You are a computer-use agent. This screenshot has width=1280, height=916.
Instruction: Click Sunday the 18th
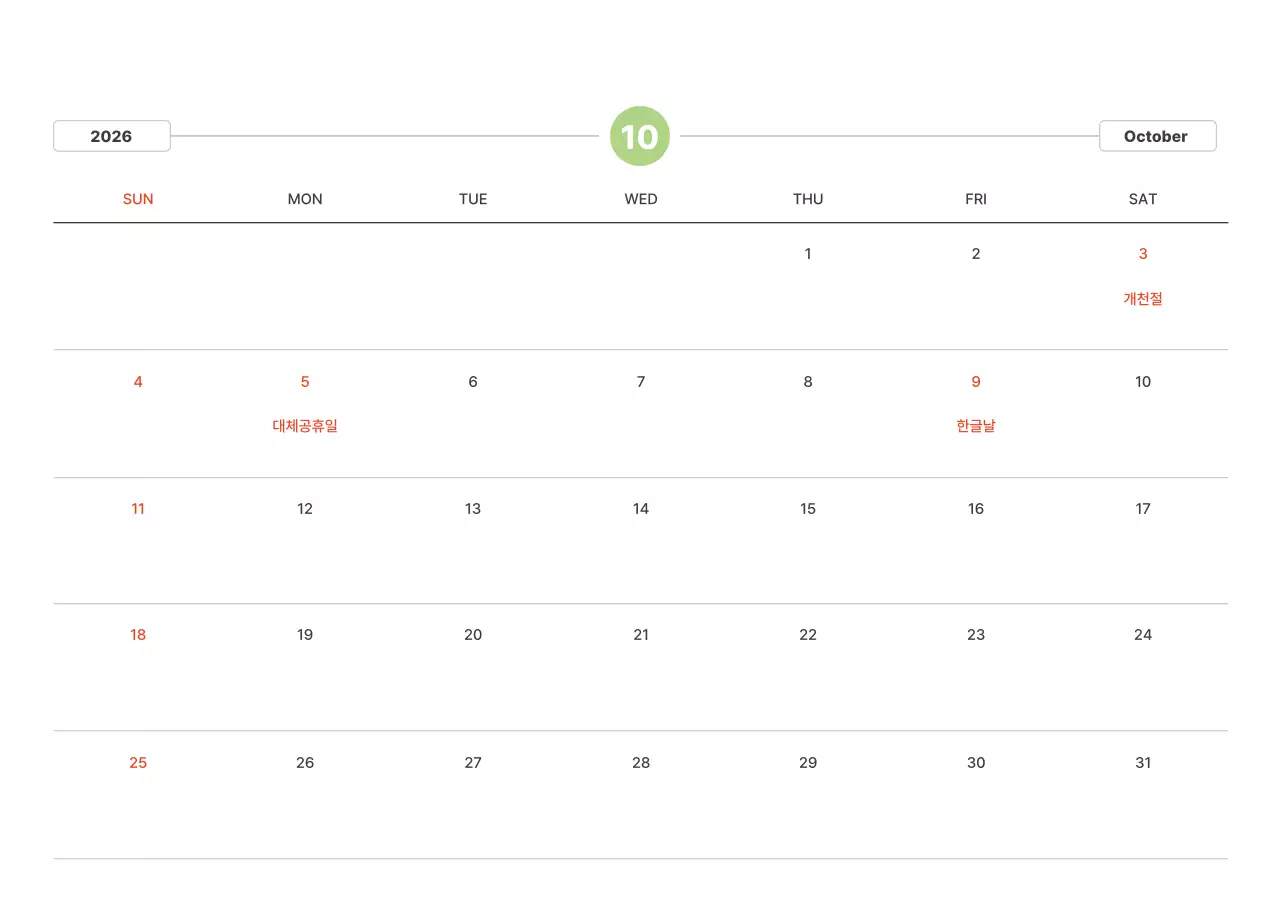138,635
